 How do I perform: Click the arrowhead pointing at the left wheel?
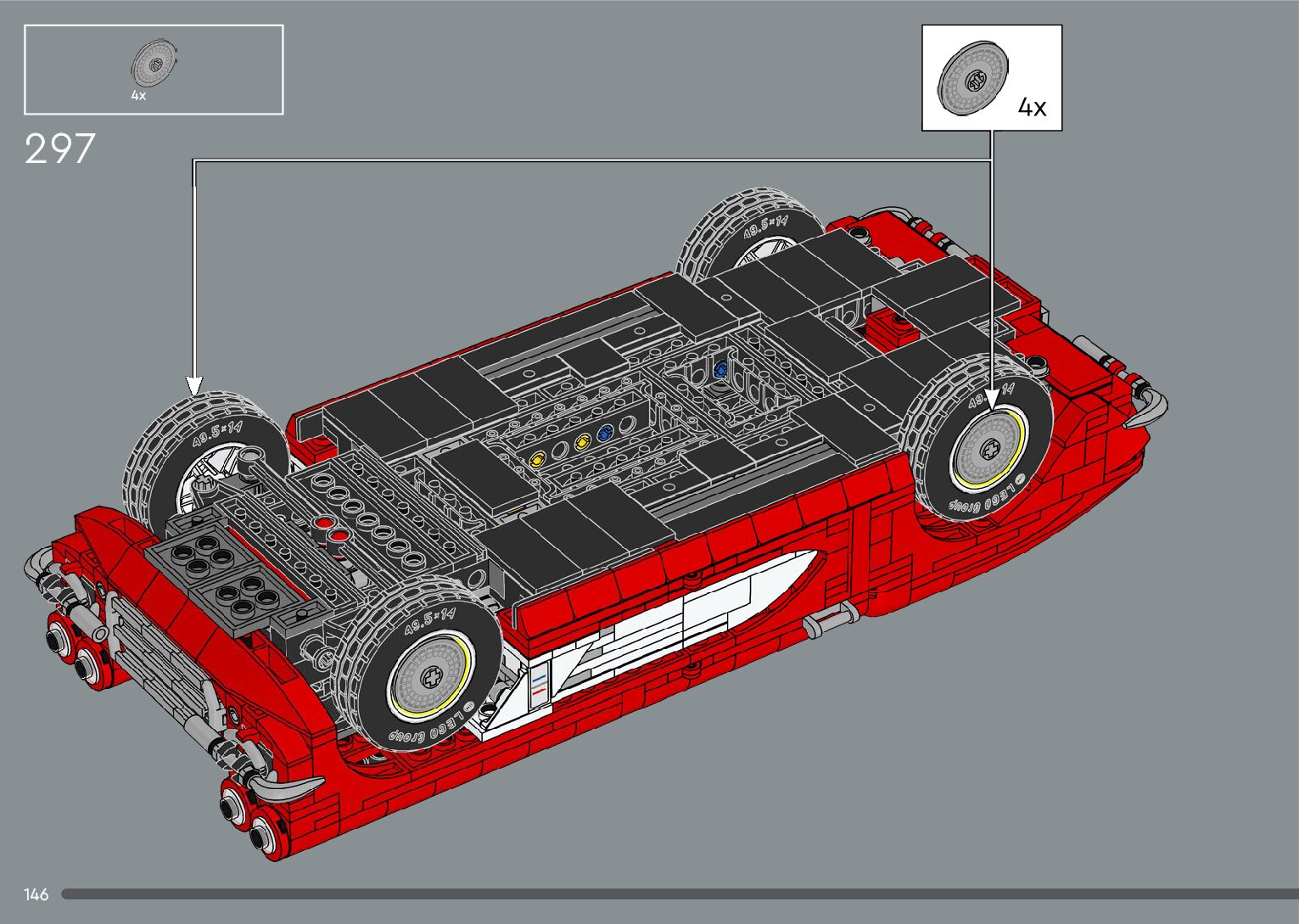pos(194,386)
